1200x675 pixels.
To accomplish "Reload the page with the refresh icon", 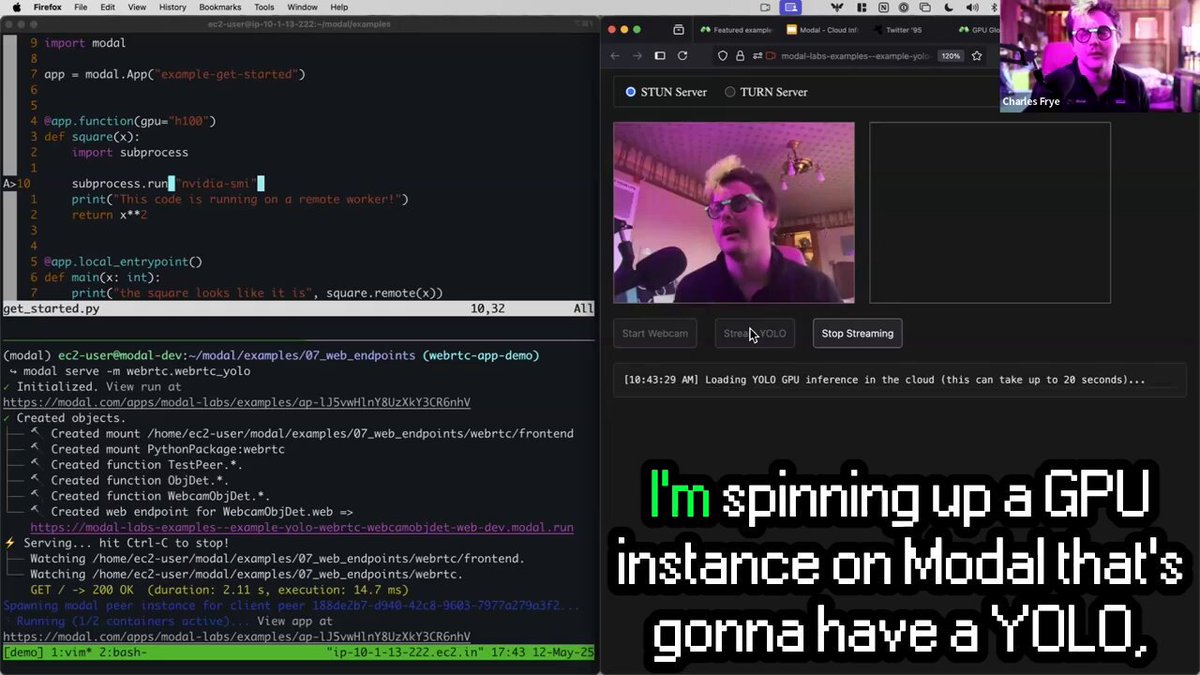I will (683, 56).
